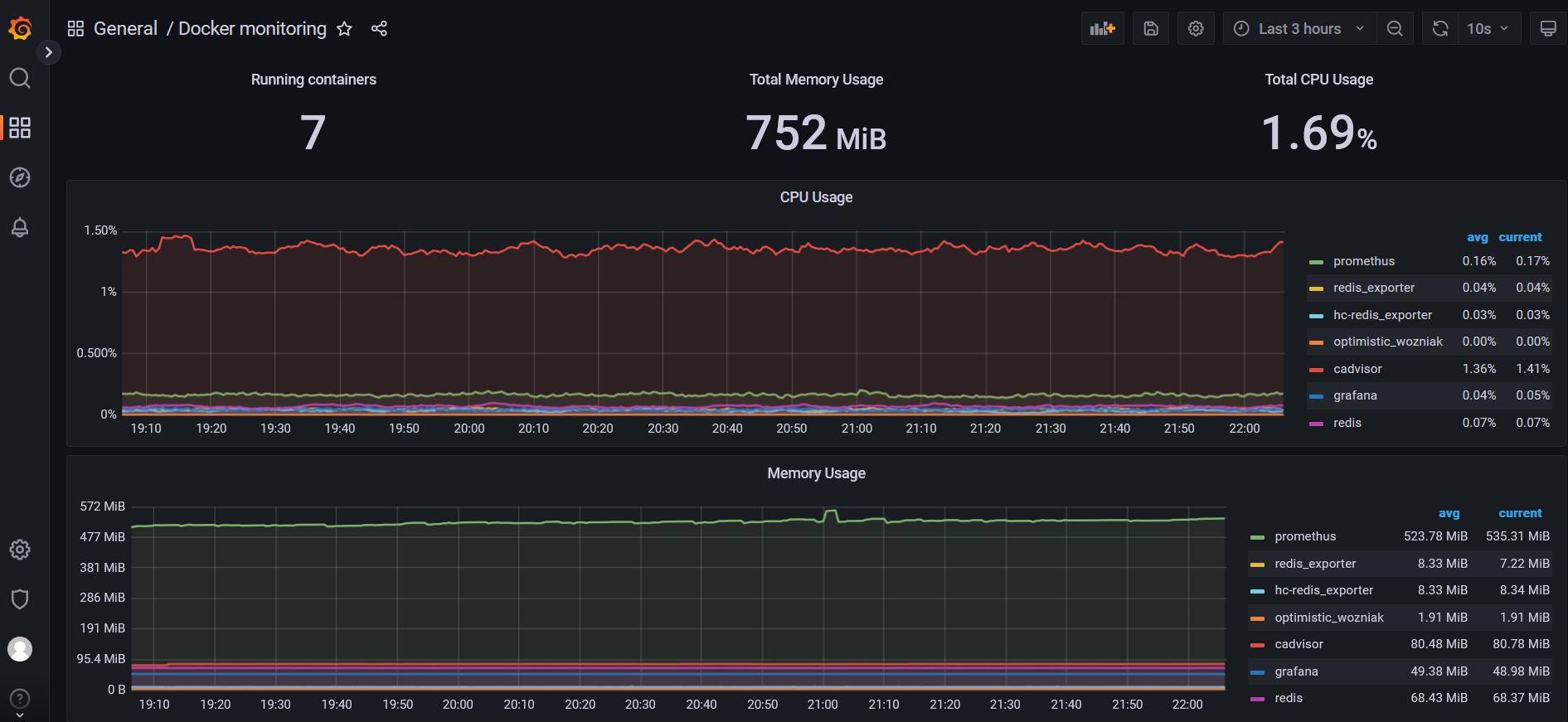Image resolution: width=1568 pixels, height=722 pixels.
Task: Open the Server Admin shield icon
Action: pos(20,599)
